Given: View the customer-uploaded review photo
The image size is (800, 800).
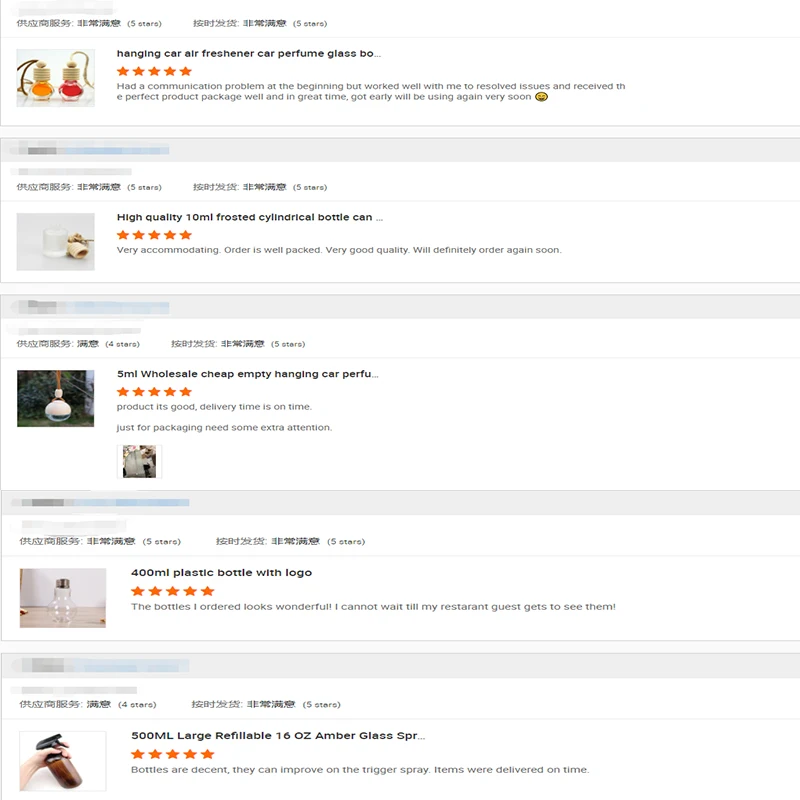Looking at the screenshot, I should pos(139,461).
